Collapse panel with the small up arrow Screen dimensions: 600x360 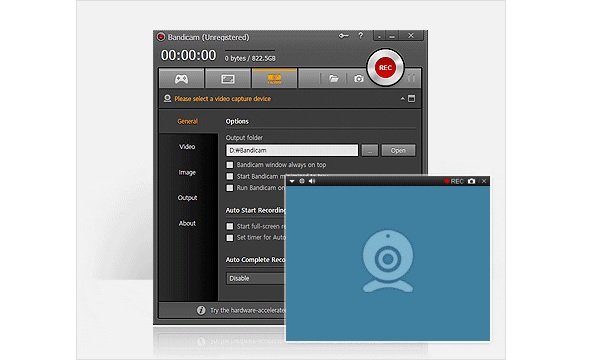(x=403, y=99)
